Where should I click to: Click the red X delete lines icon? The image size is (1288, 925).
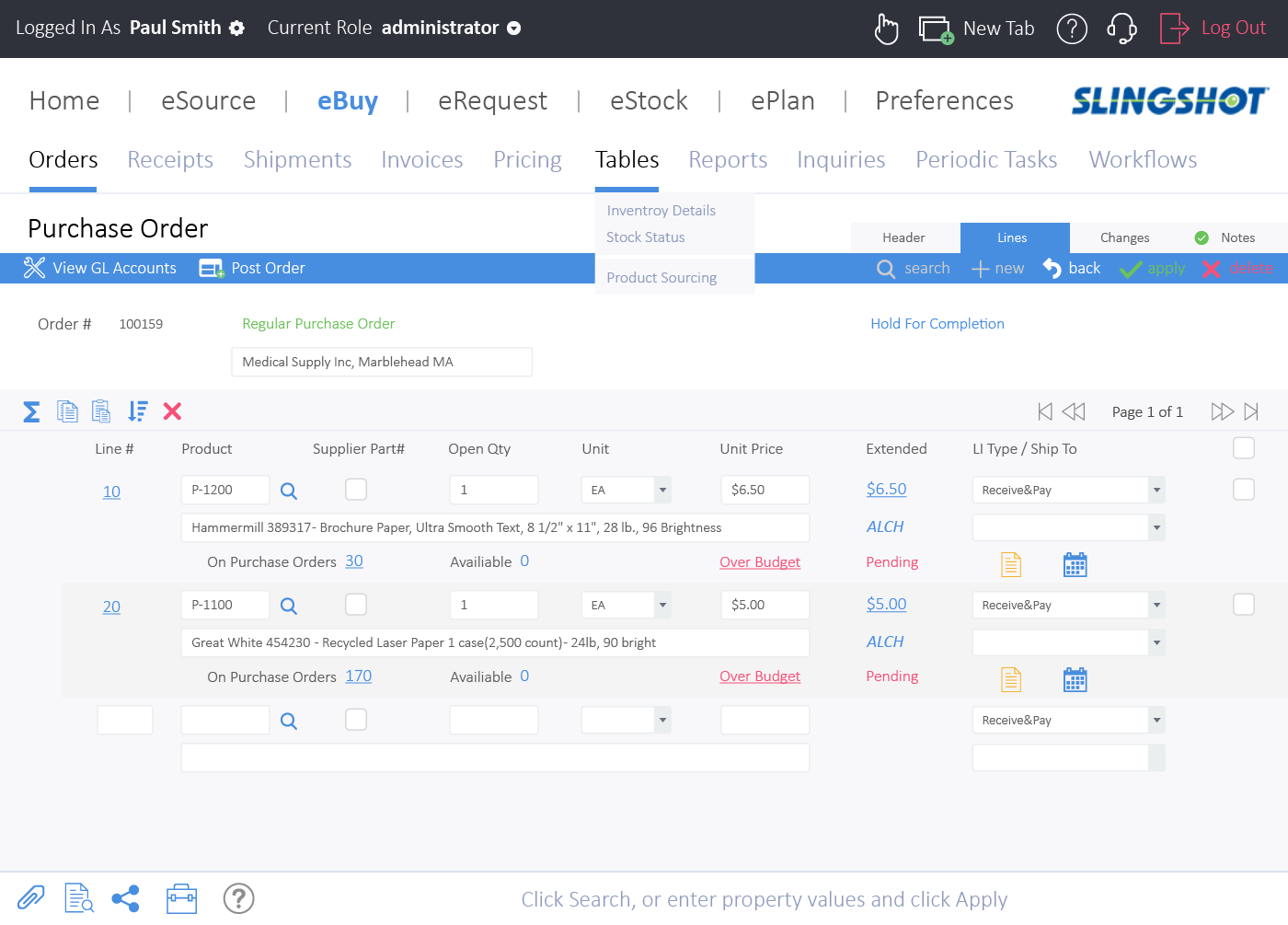(x=172, y=411)
